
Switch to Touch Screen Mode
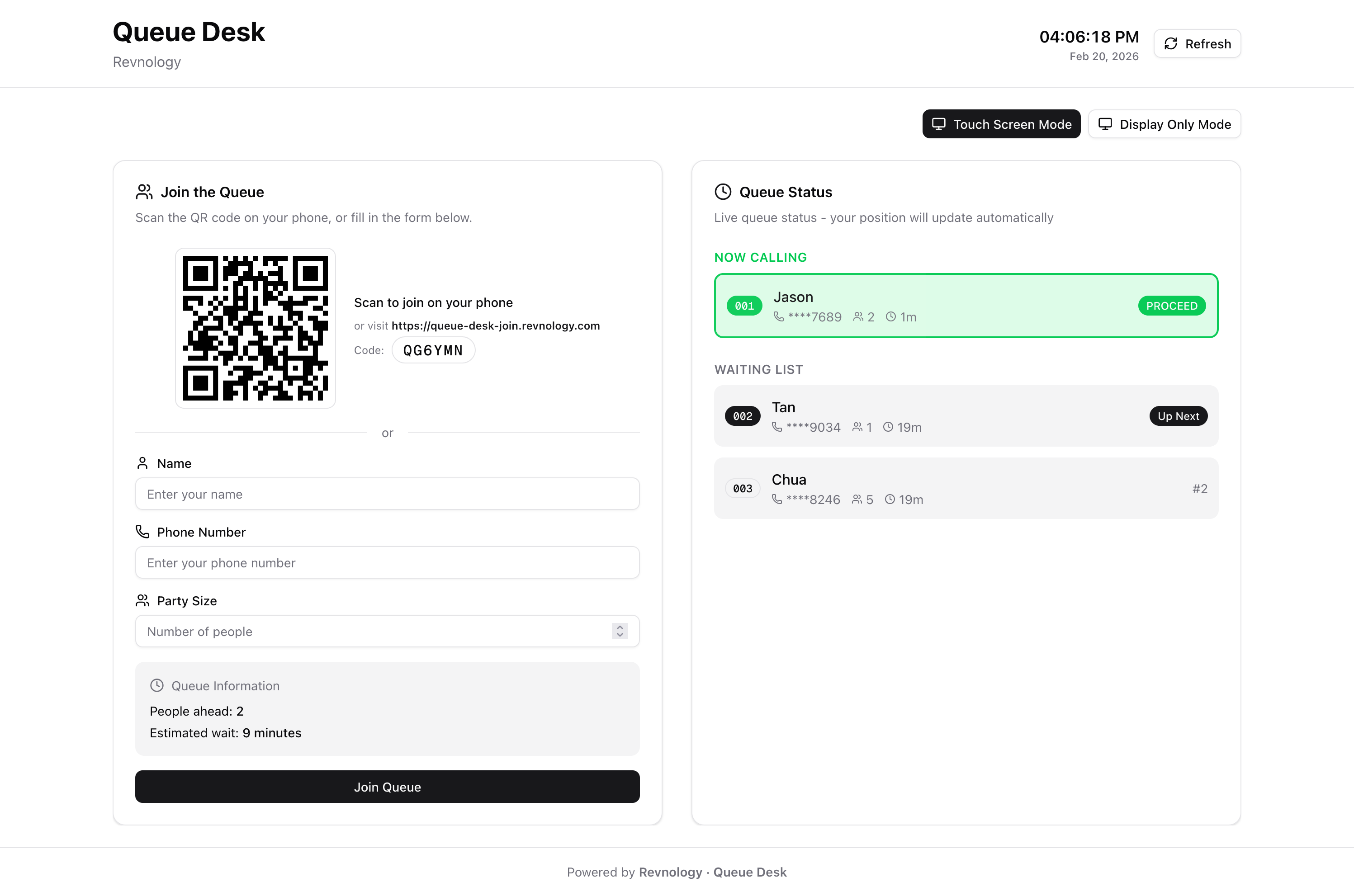point(1001,124)
